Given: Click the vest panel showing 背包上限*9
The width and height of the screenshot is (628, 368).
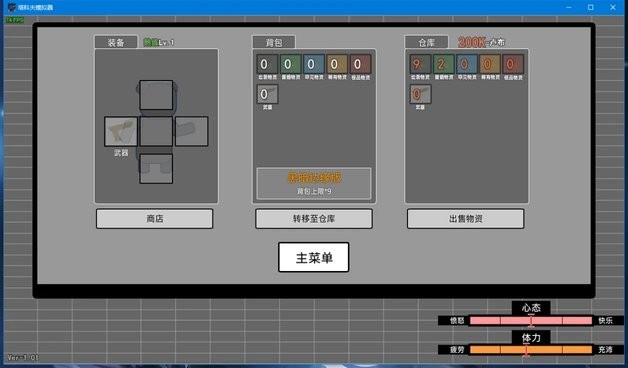Looking at the screenshot, I should point(314,183).
